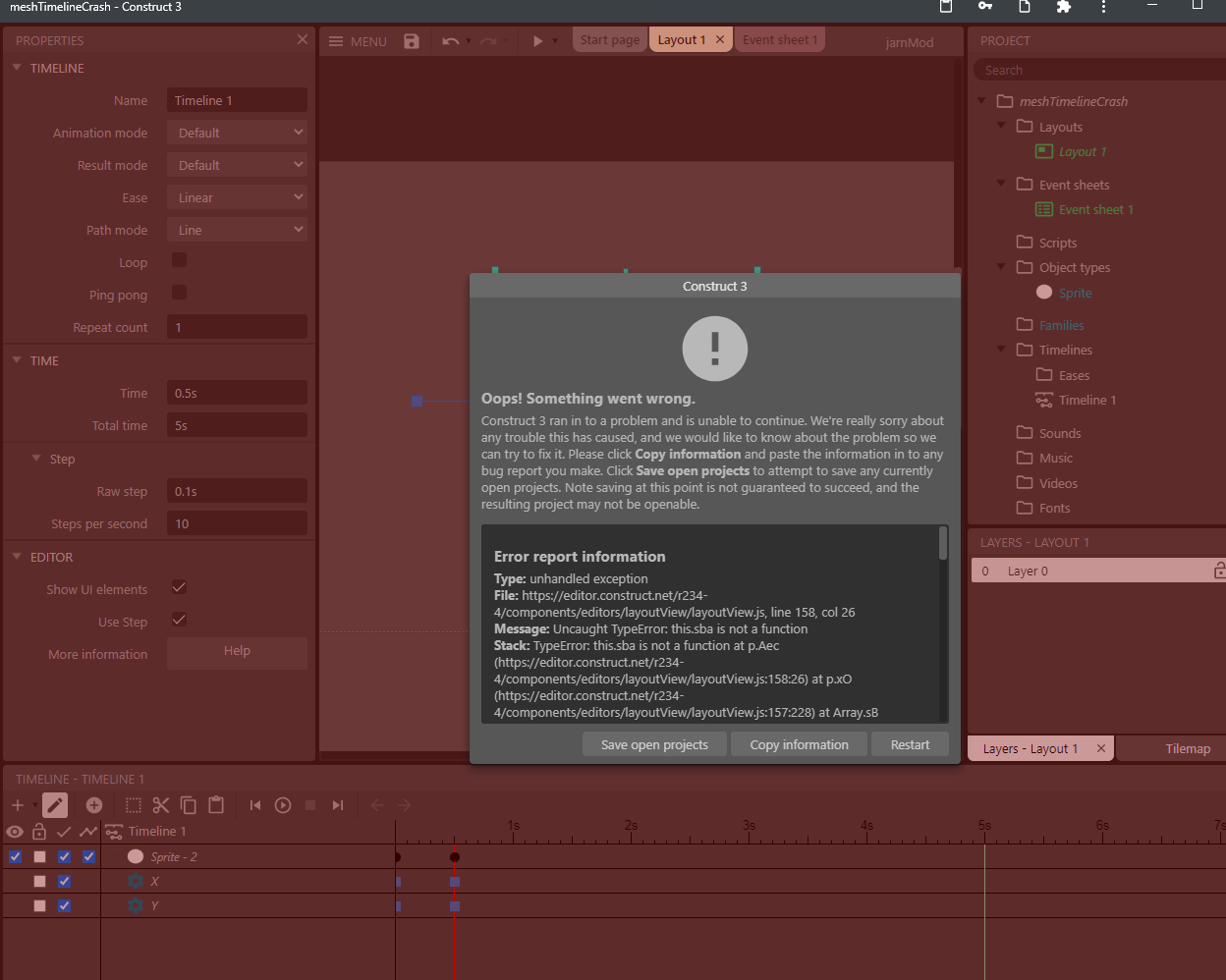Screen dimensions: 1226x980
Task: Click the Timeline 1 track header icon
Action: click(x=113, y=832)
